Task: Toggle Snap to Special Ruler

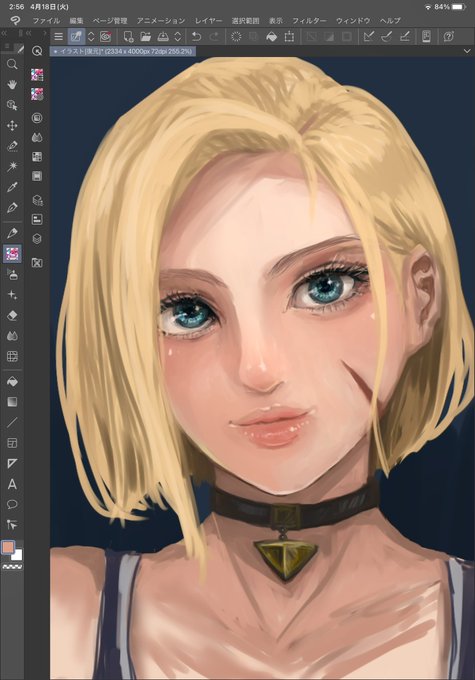Action: pyautogui.click(x=387, y=36)
